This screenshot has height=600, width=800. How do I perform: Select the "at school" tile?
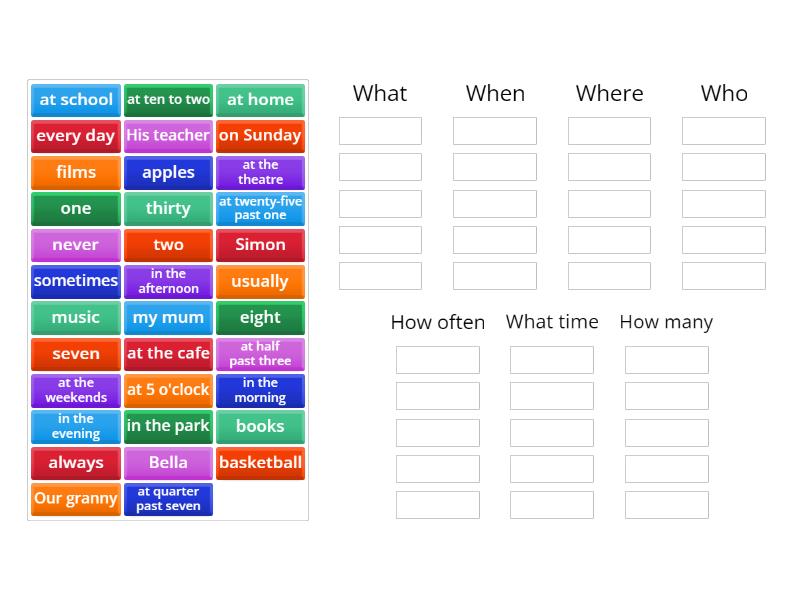[x=75, y=100]
